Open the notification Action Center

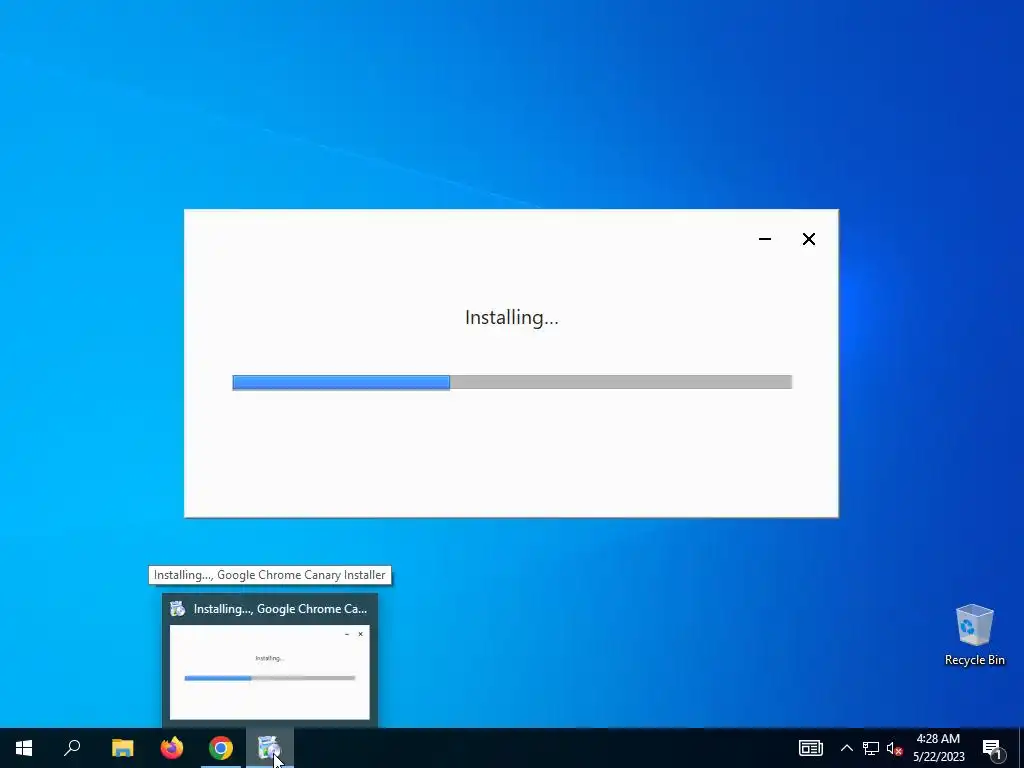tap(992, 748)
